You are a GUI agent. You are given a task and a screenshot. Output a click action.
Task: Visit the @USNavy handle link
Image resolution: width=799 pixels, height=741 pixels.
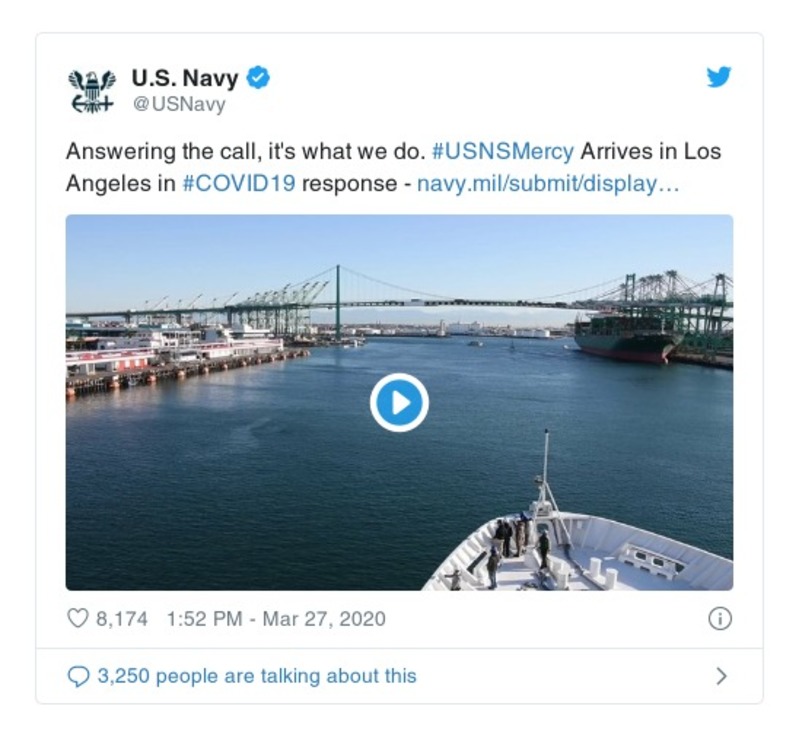[x=178, y=104]
